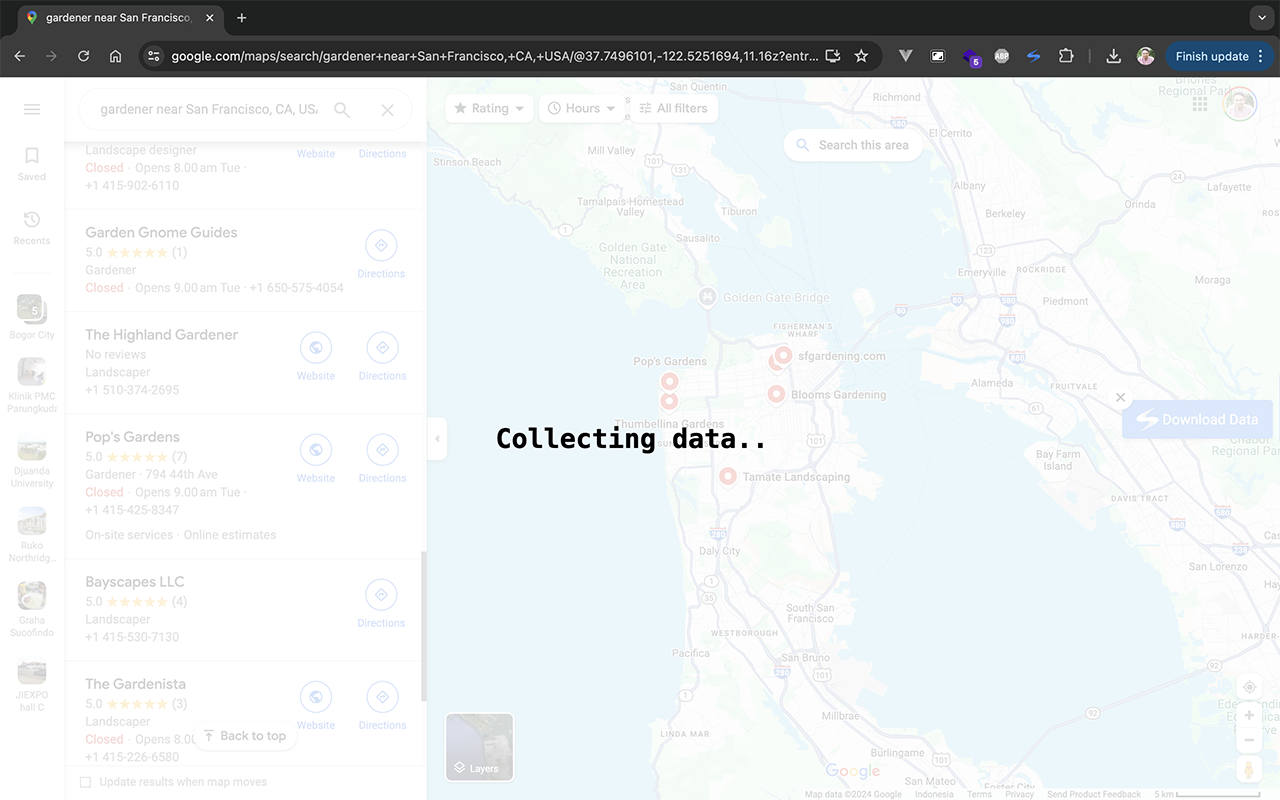Zoom in on the map
This screenshot has height=800, width=1280.
[x=1249, y=716]
